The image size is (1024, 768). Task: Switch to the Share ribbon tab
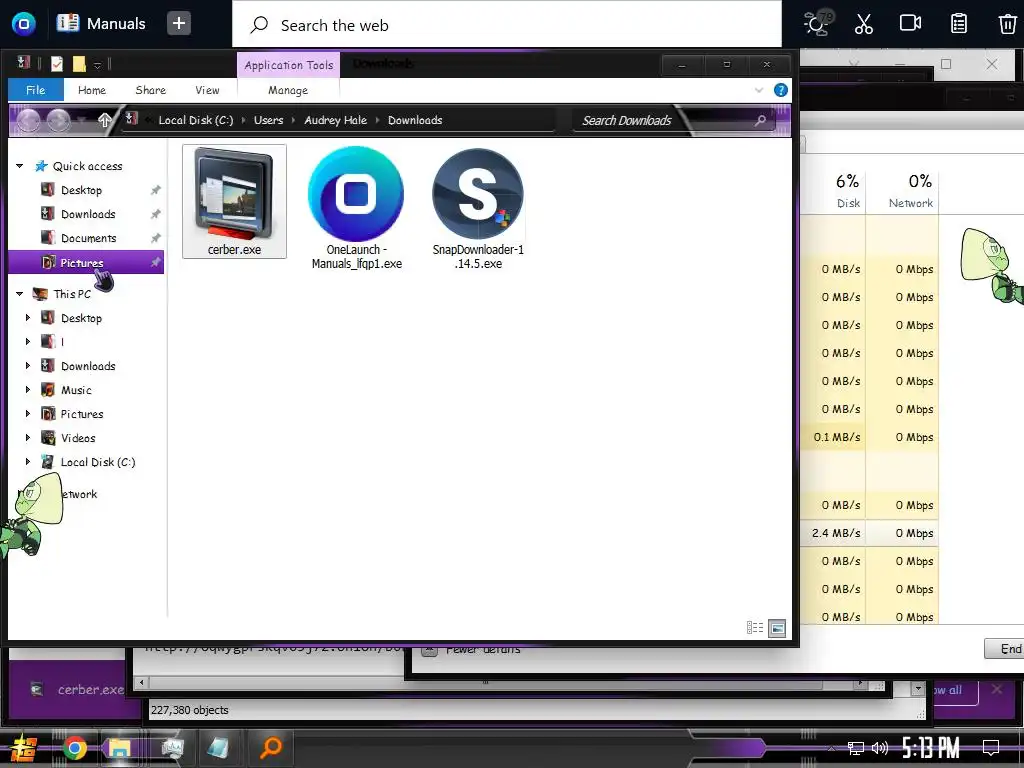pyautogui.click(x=150, y=90)
